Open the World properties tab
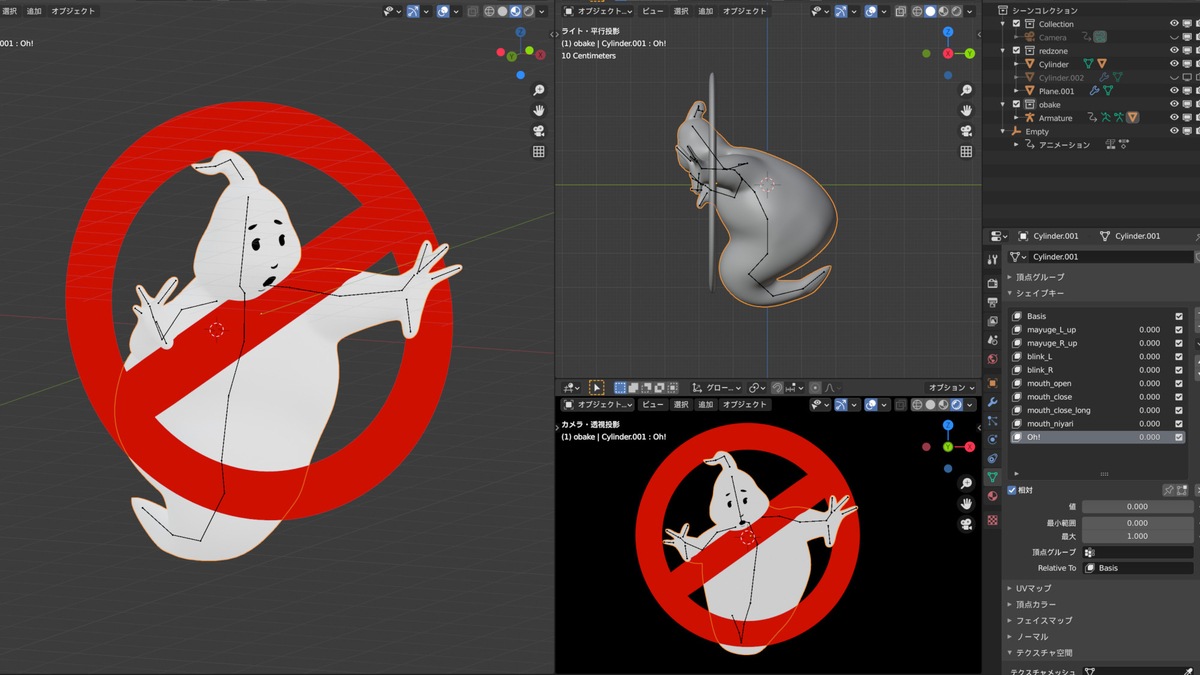Image resolution: width=1200 pixels, height=675 pixels. coord(992,359)
